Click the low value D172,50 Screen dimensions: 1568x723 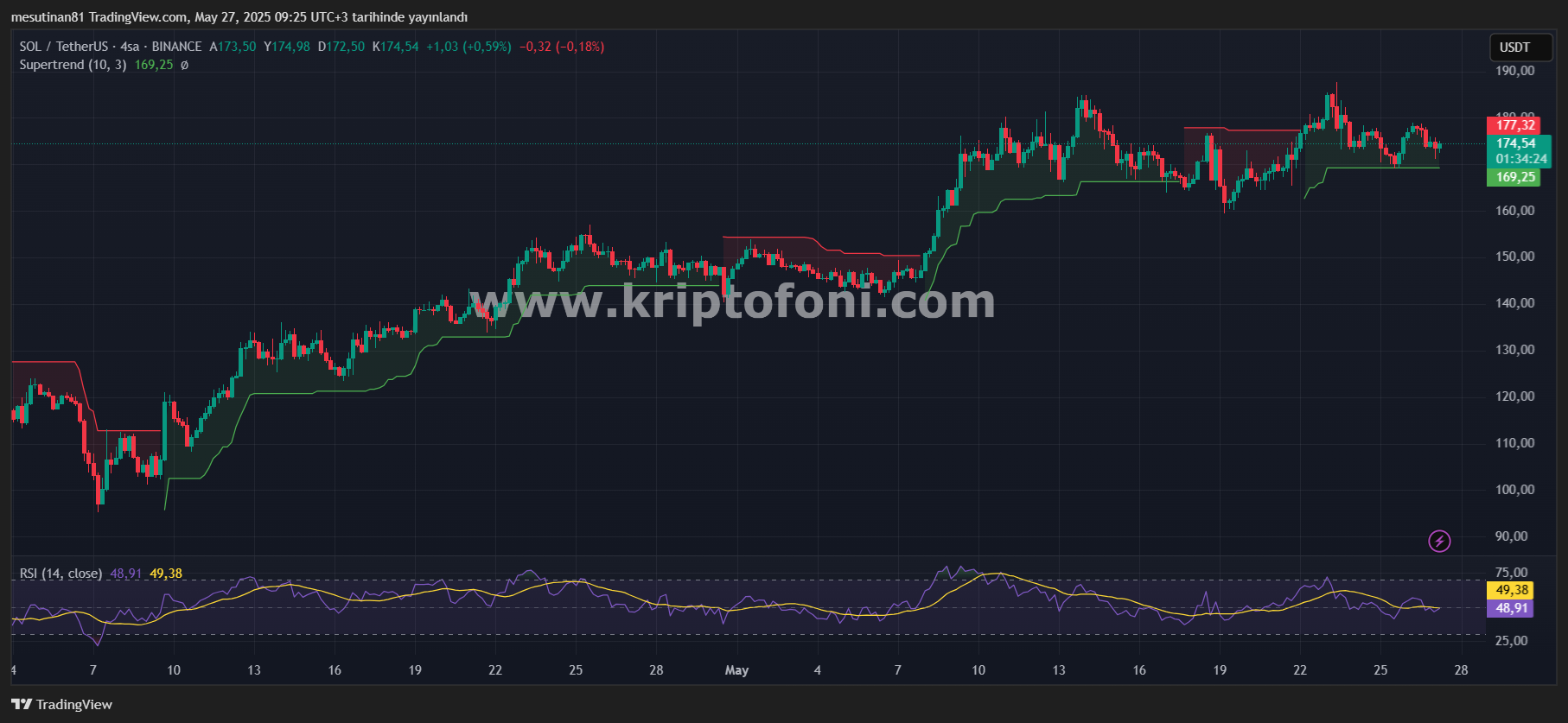[x=341, y=47]
